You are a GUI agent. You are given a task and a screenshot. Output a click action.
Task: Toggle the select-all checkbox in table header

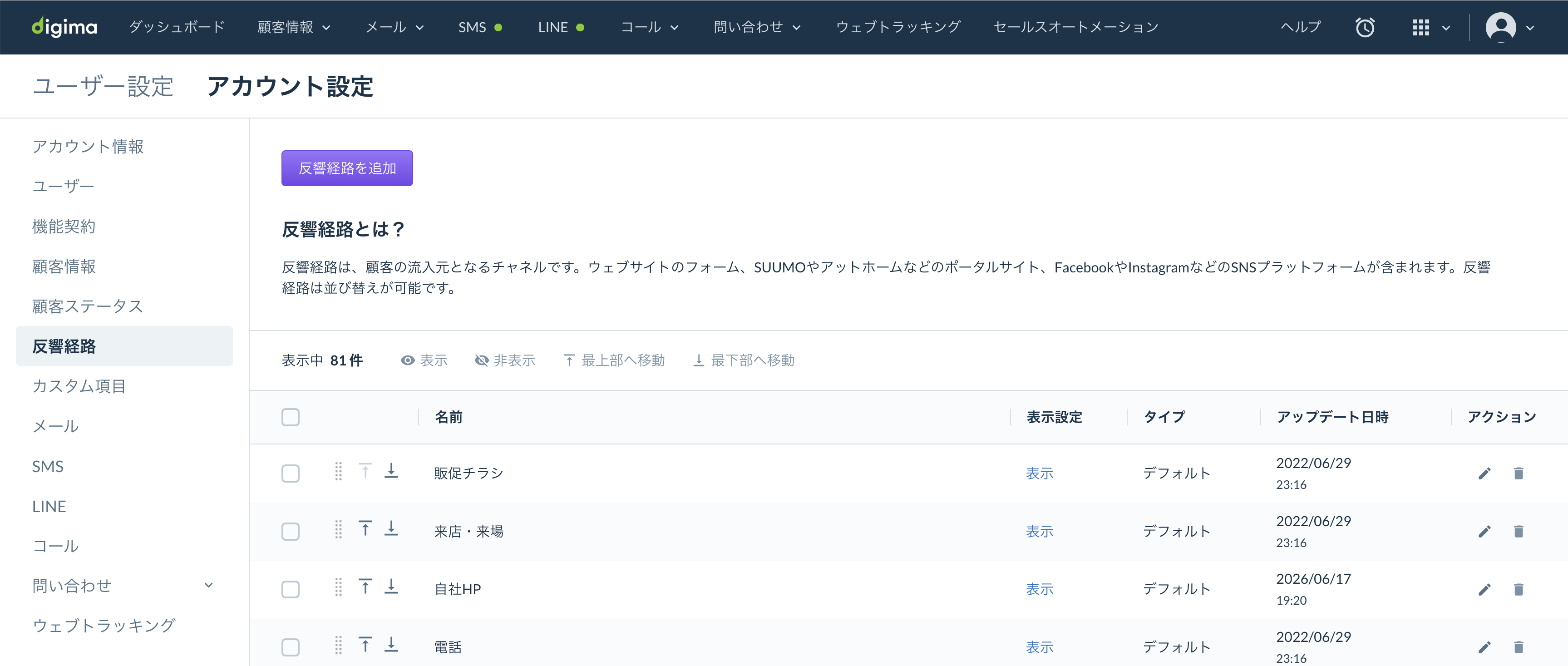(x=291, y=418)
